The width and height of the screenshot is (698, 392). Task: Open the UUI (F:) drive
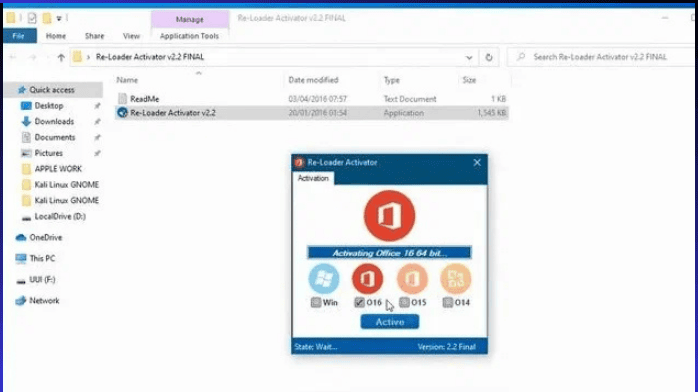point(42,280)
